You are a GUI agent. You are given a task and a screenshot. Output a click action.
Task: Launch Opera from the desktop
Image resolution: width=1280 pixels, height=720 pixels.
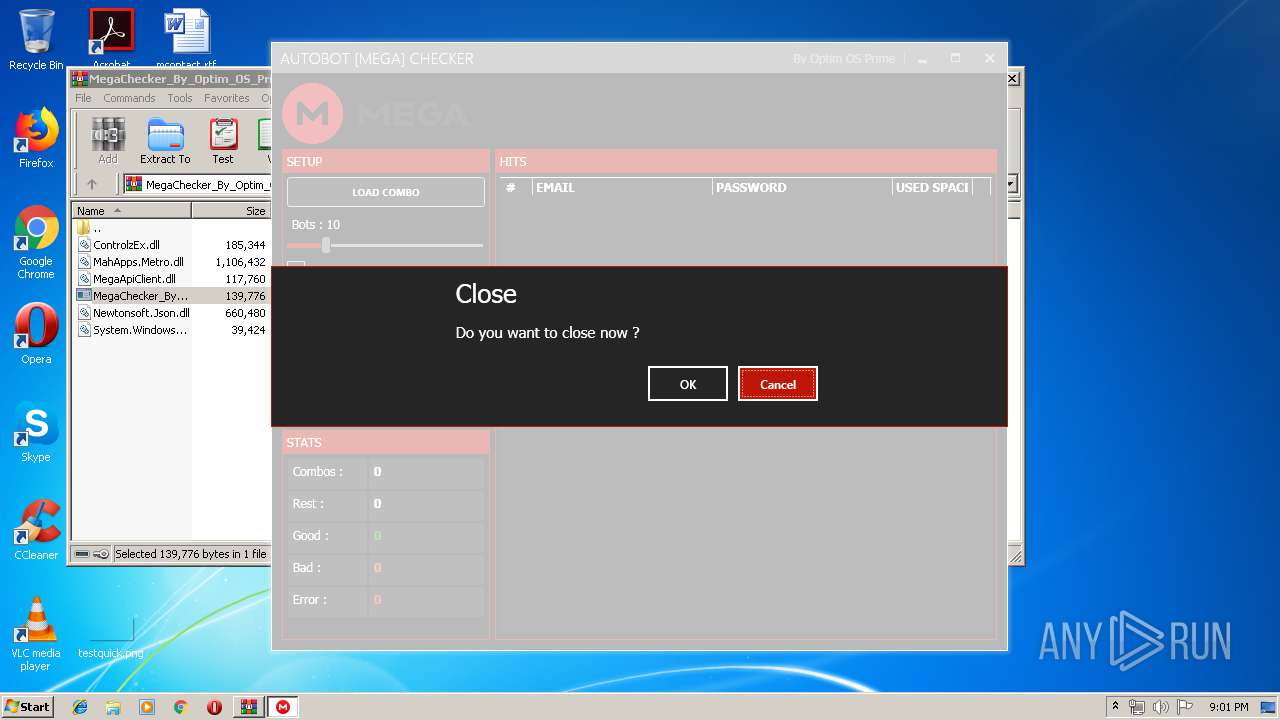point(36,334)
